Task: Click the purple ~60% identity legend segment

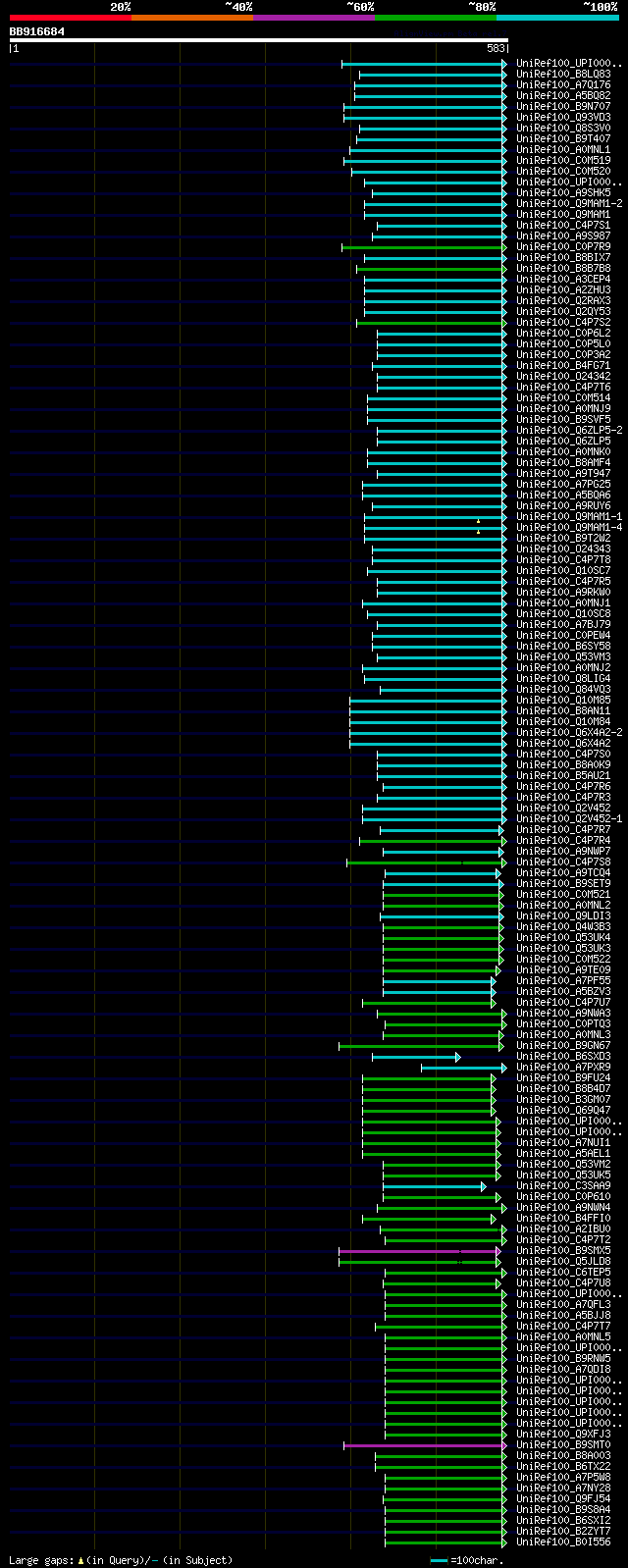Action: tap(313, 17)
